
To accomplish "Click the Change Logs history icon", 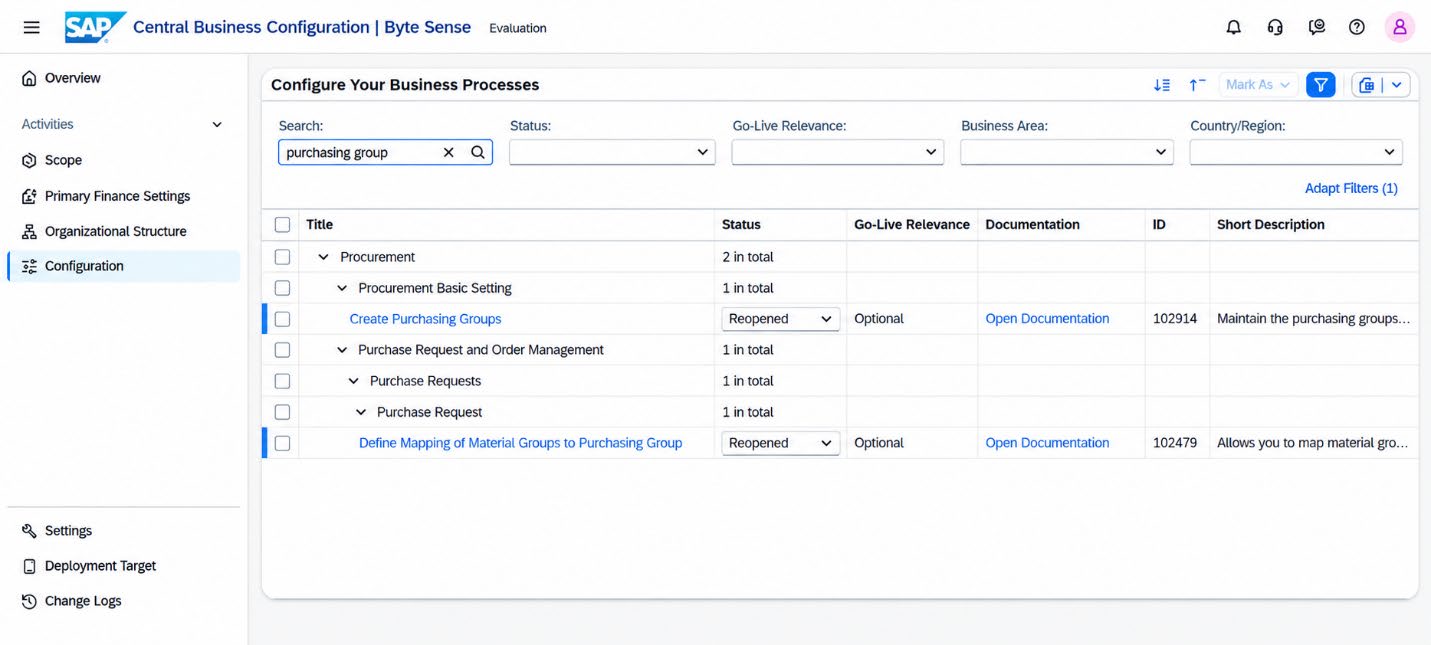I will pyautogui.click(x=29, y=601).
